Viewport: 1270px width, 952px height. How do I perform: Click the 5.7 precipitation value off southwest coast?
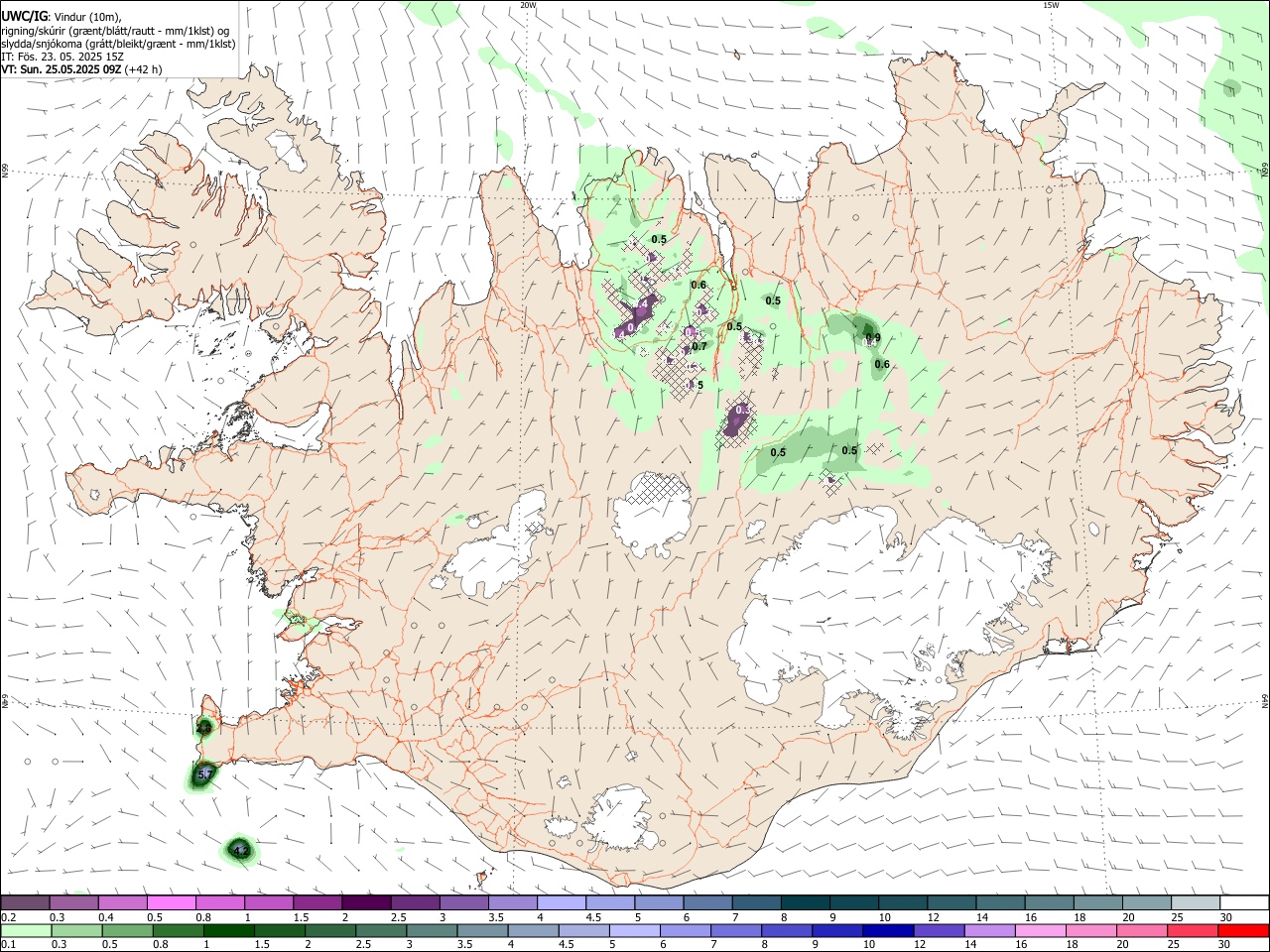tap(205, 774)
